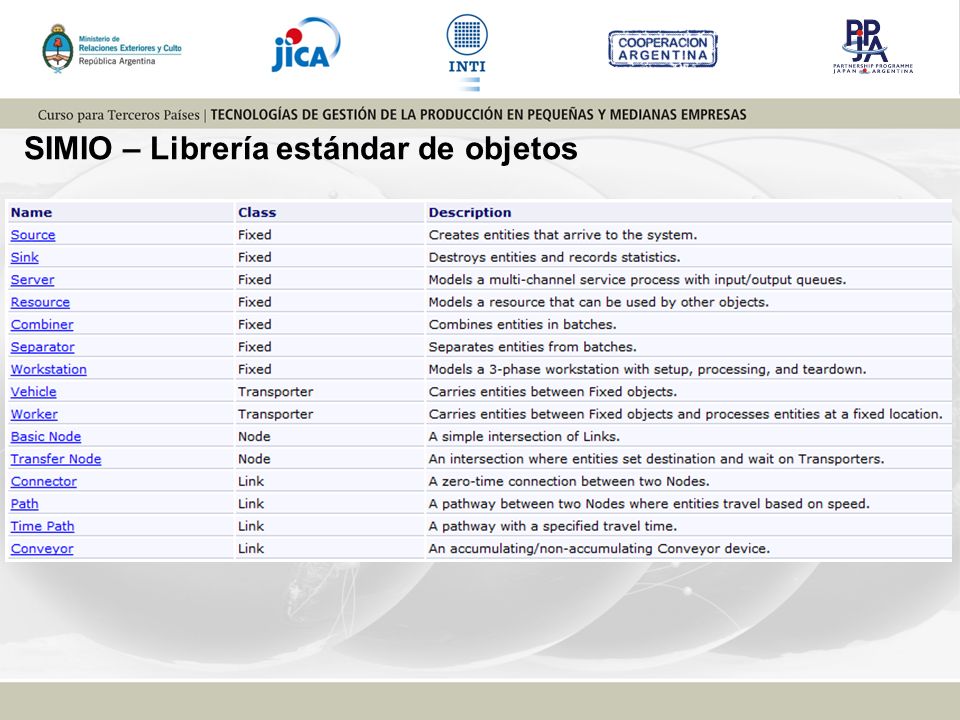
Task: Open the Resource object link
Action: pyautogui.click(x=40, y=302)
